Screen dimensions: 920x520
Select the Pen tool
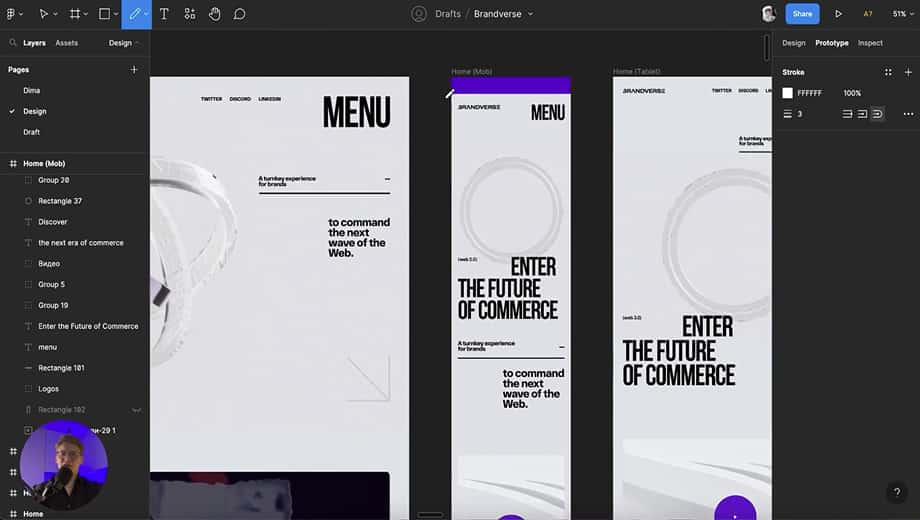[135, 13]
